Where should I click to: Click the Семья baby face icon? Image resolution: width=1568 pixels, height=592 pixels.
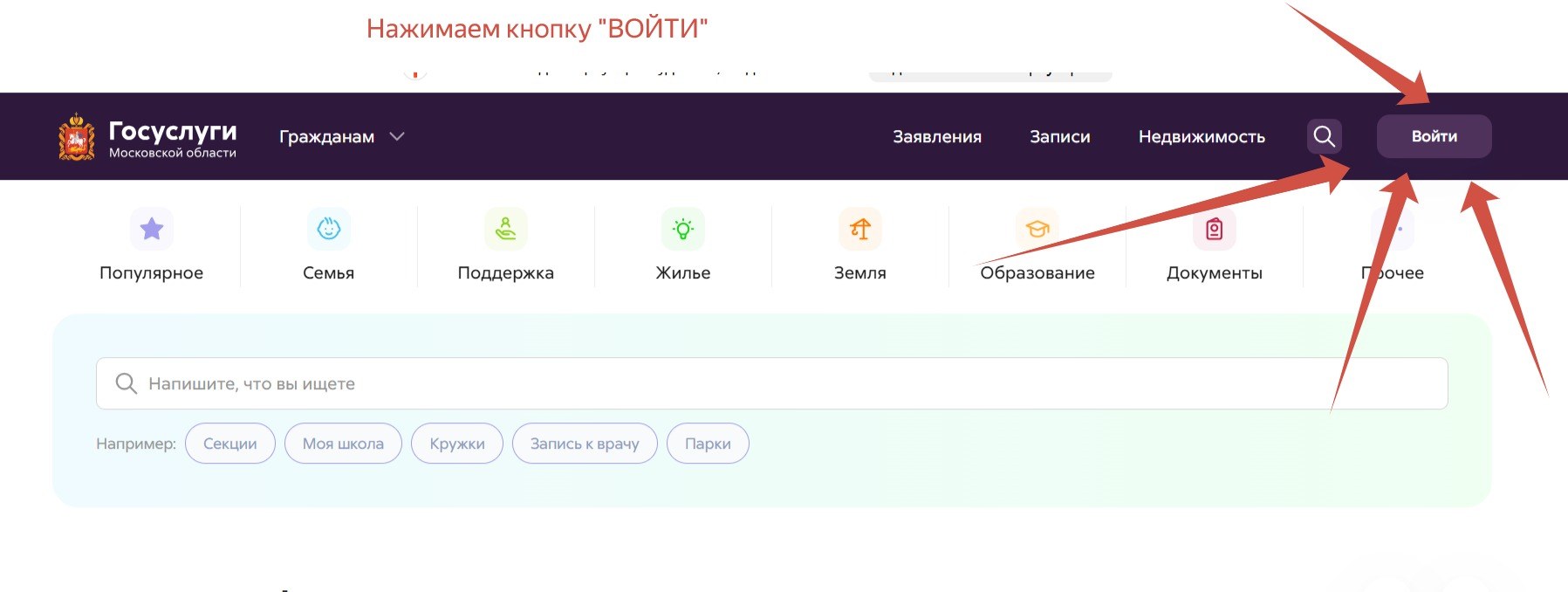(x=329, y=229)
